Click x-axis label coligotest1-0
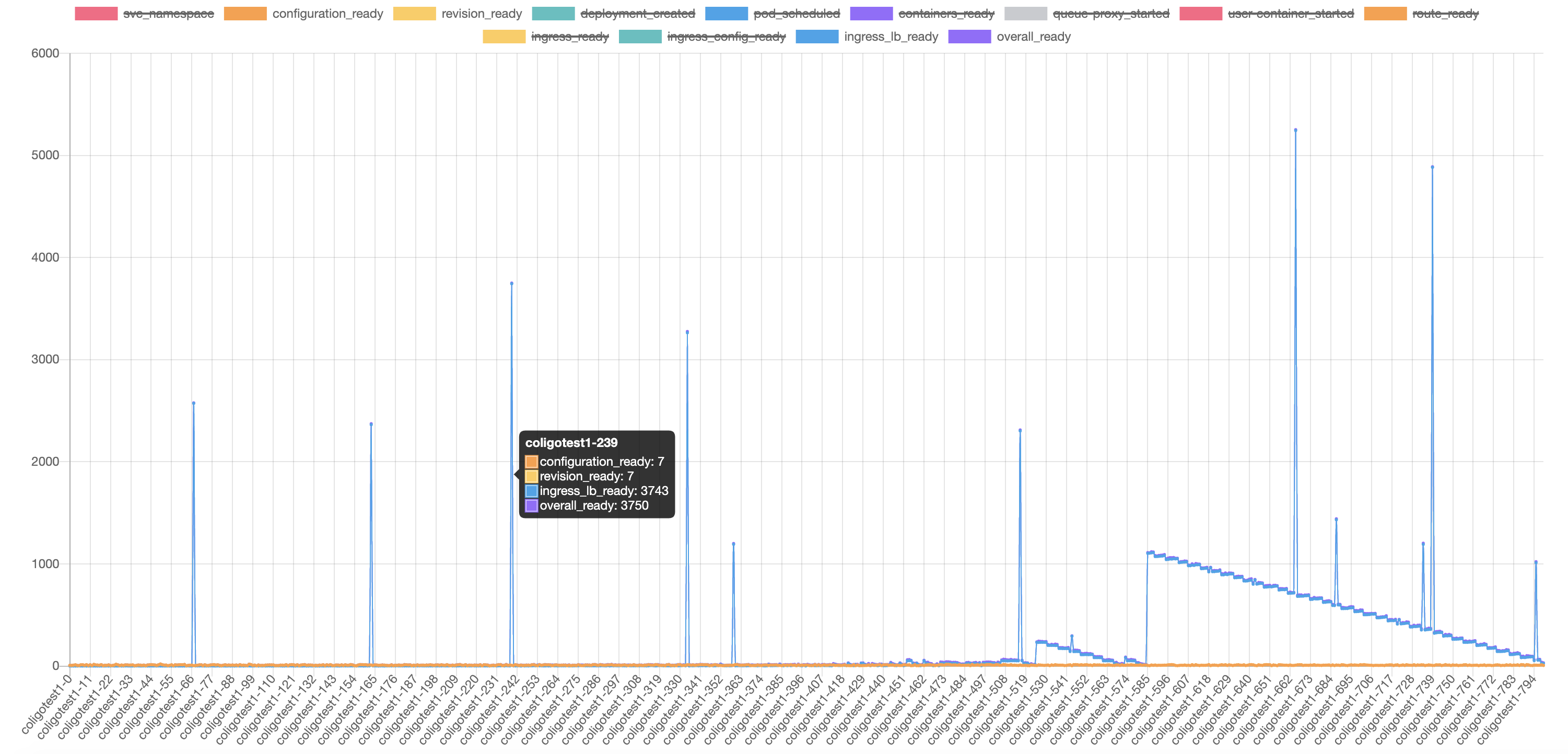1568x754 pixels. (46, 703)
